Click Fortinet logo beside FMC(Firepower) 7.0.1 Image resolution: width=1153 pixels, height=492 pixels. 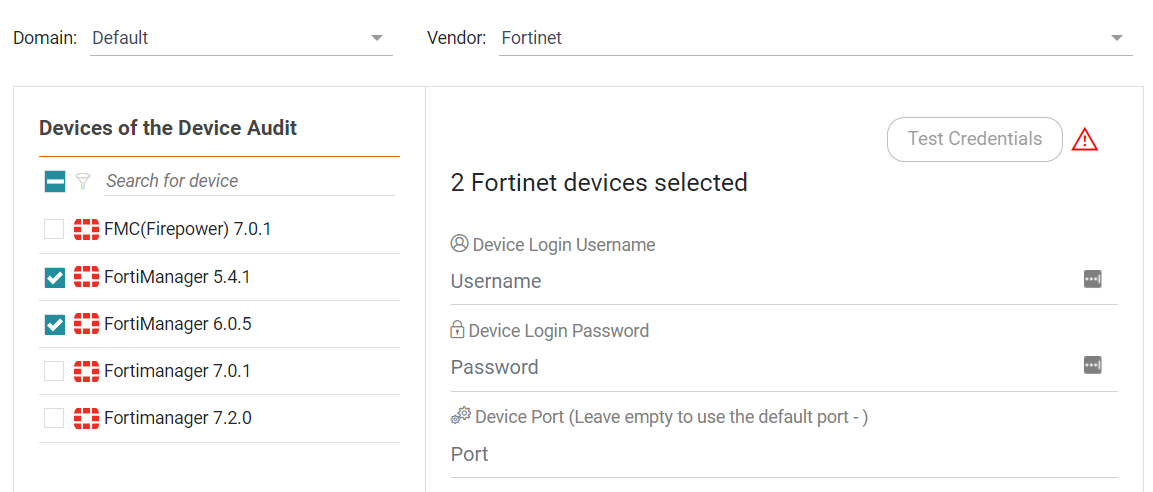tap(87, 229)
